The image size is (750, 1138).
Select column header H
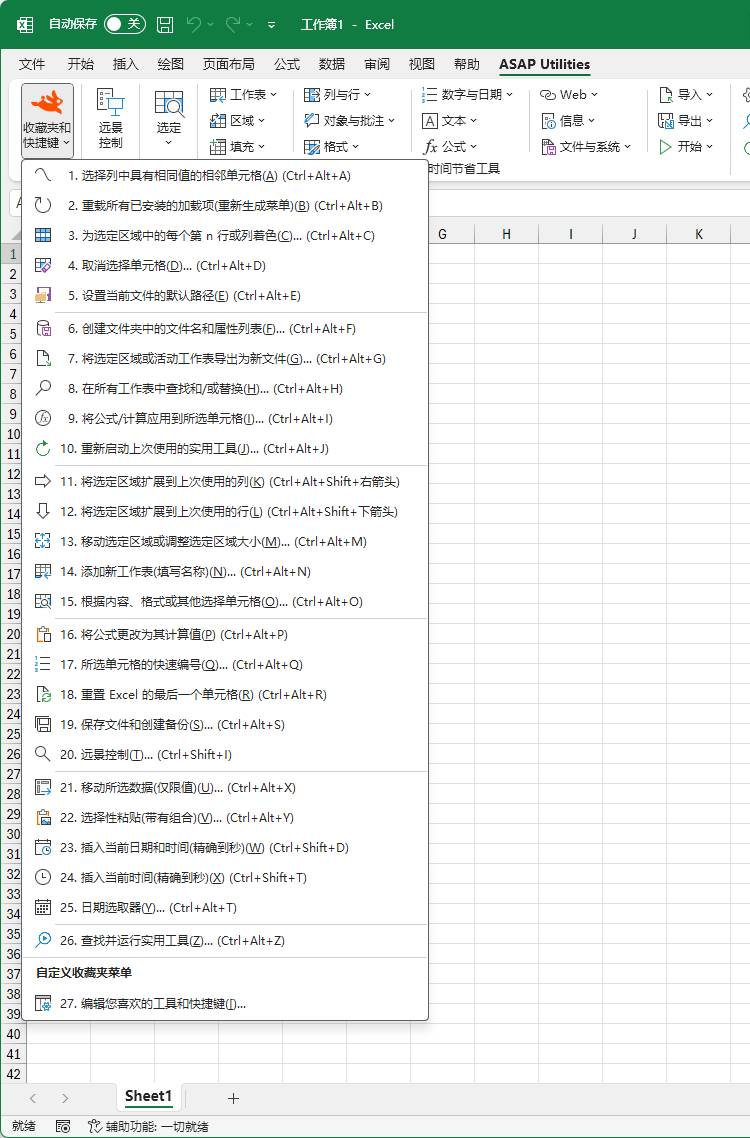point(506,234)
